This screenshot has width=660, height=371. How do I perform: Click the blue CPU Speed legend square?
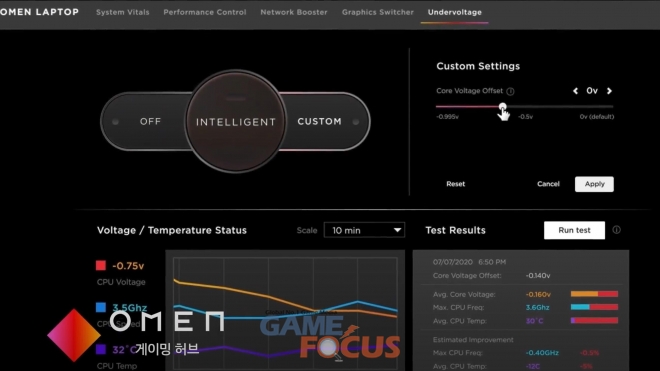(101, 307)
